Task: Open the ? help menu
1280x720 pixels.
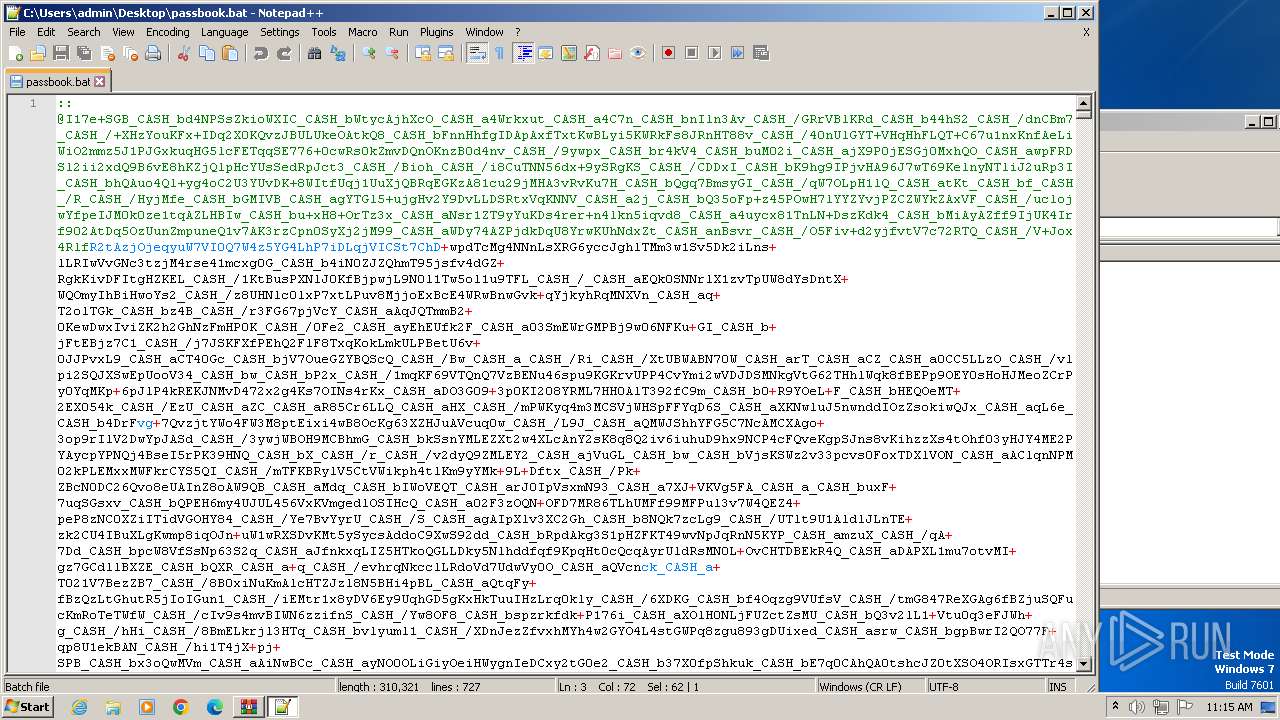Action: (517, 32)
